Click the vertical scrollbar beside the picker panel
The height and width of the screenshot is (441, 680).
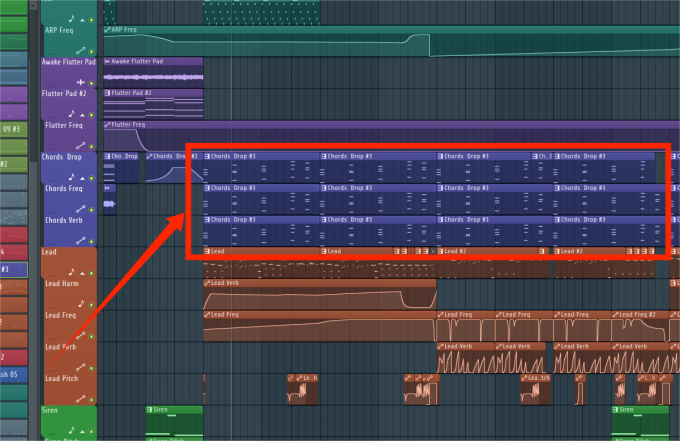(33, 220)
